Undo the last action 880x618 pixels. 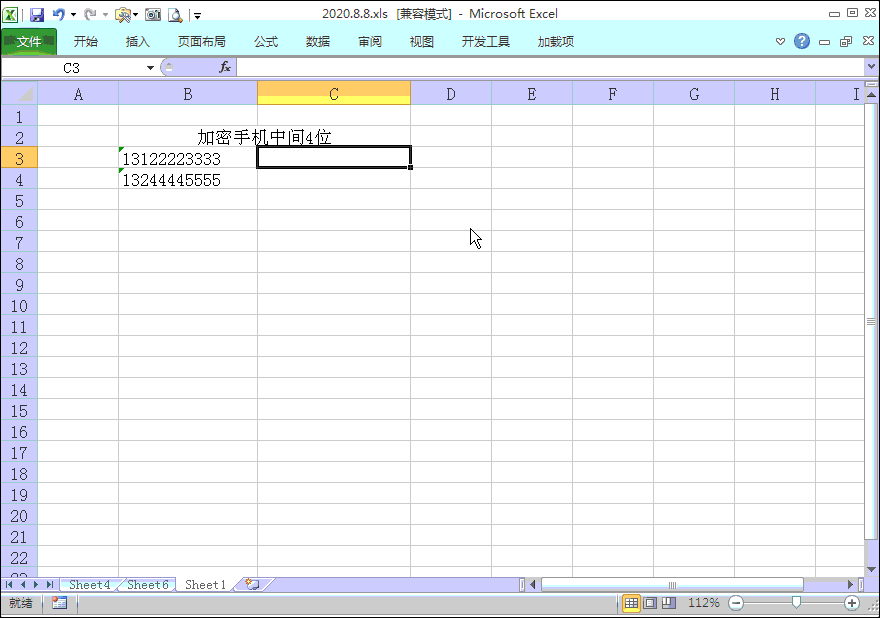click(58, 15)
